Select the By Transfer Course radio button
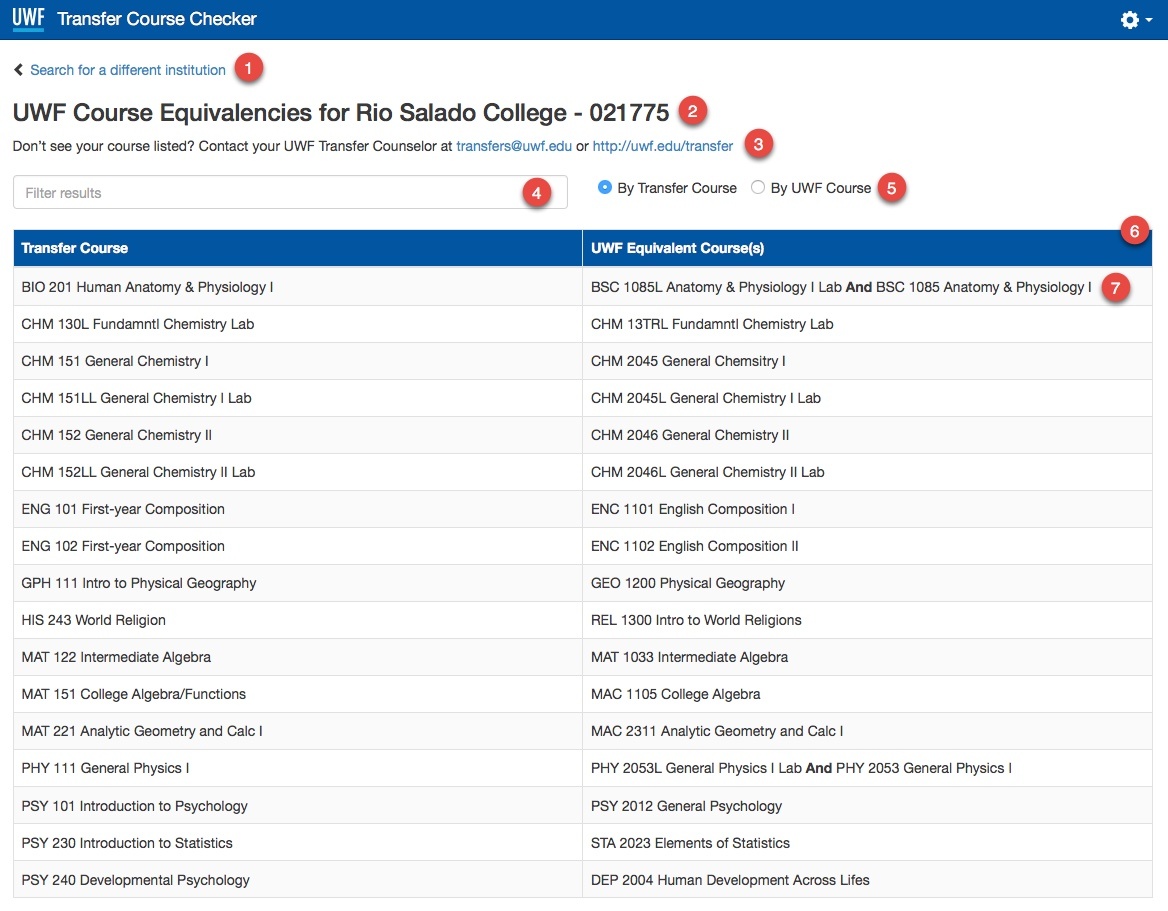The height and width of the screenshot is (911, 1168). point(605,188)
